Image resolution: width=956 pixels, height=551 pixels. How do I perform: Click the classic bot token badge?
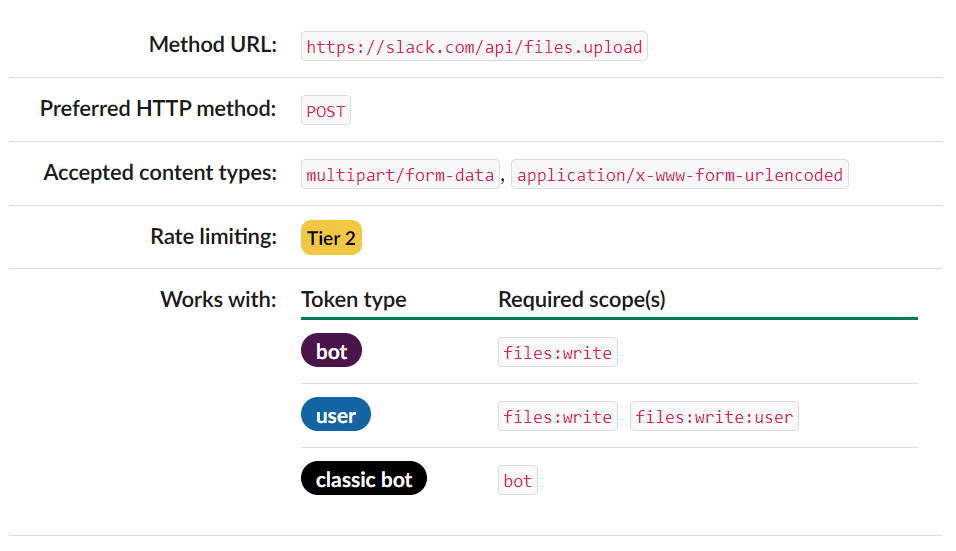click(x=363, y=478)
